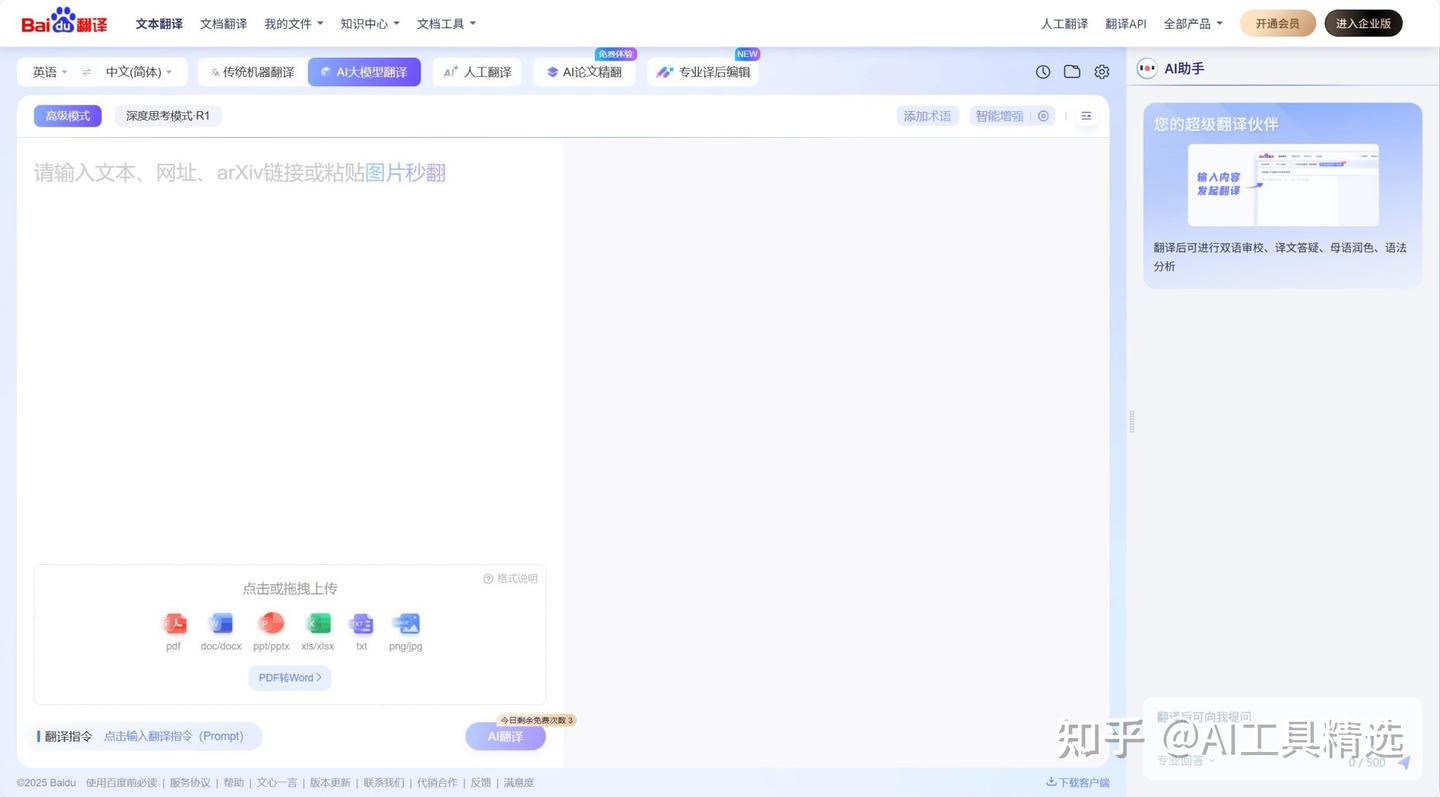Open the 使用百度前必读 footer link
Image resolution: width=1440 pixels, height=797 pixels.
click(x=121, y=783)
